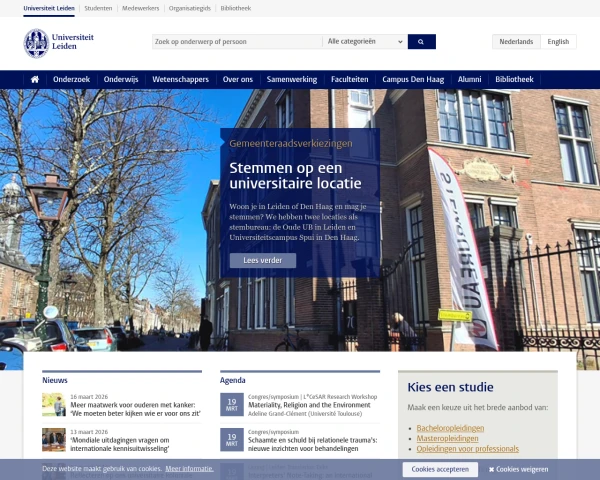Open the Schaamte en schuld date badge

point(230,439)
